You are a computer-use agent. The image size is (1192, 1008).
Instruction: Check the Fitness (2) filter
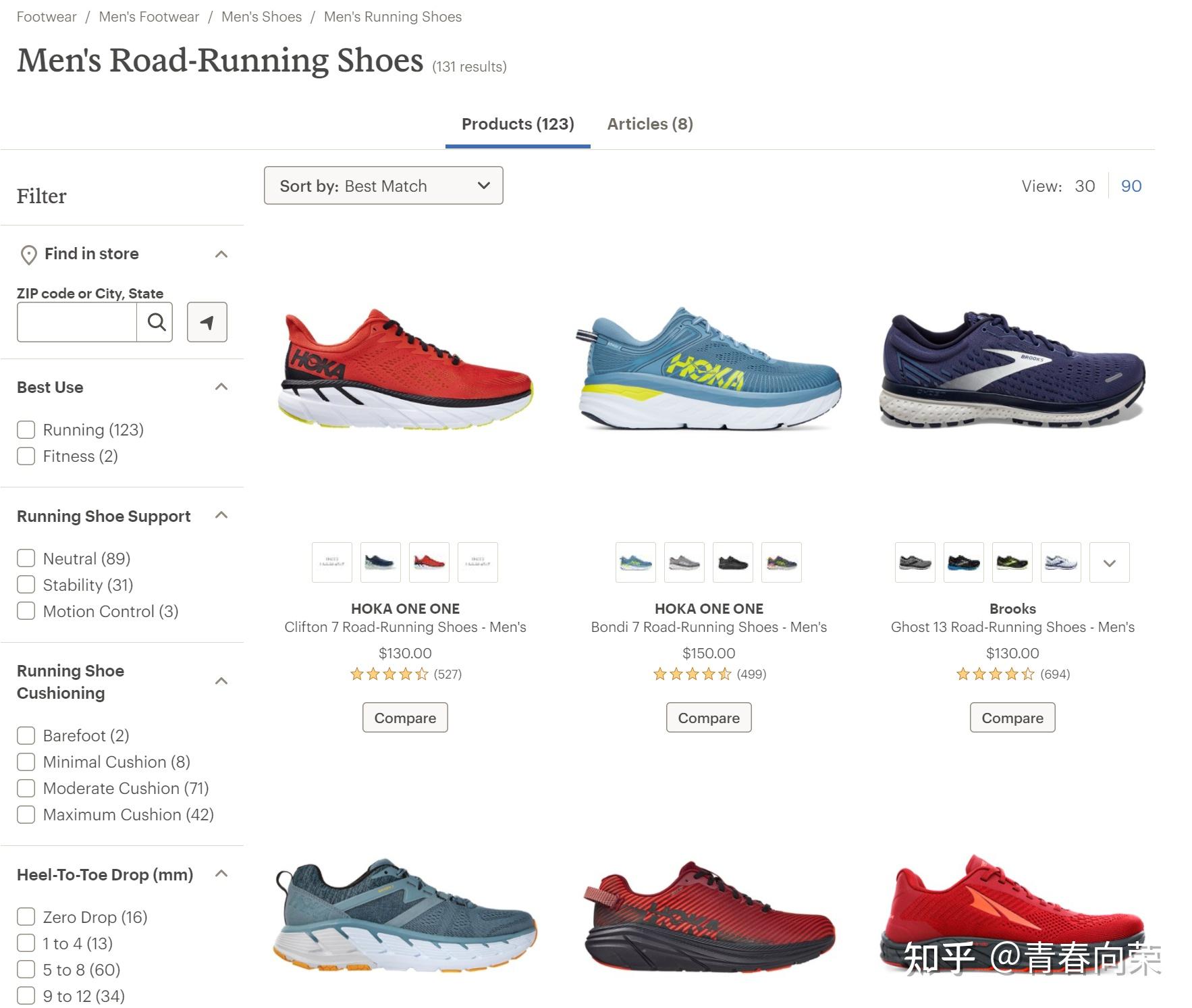[x=26, y=456]
